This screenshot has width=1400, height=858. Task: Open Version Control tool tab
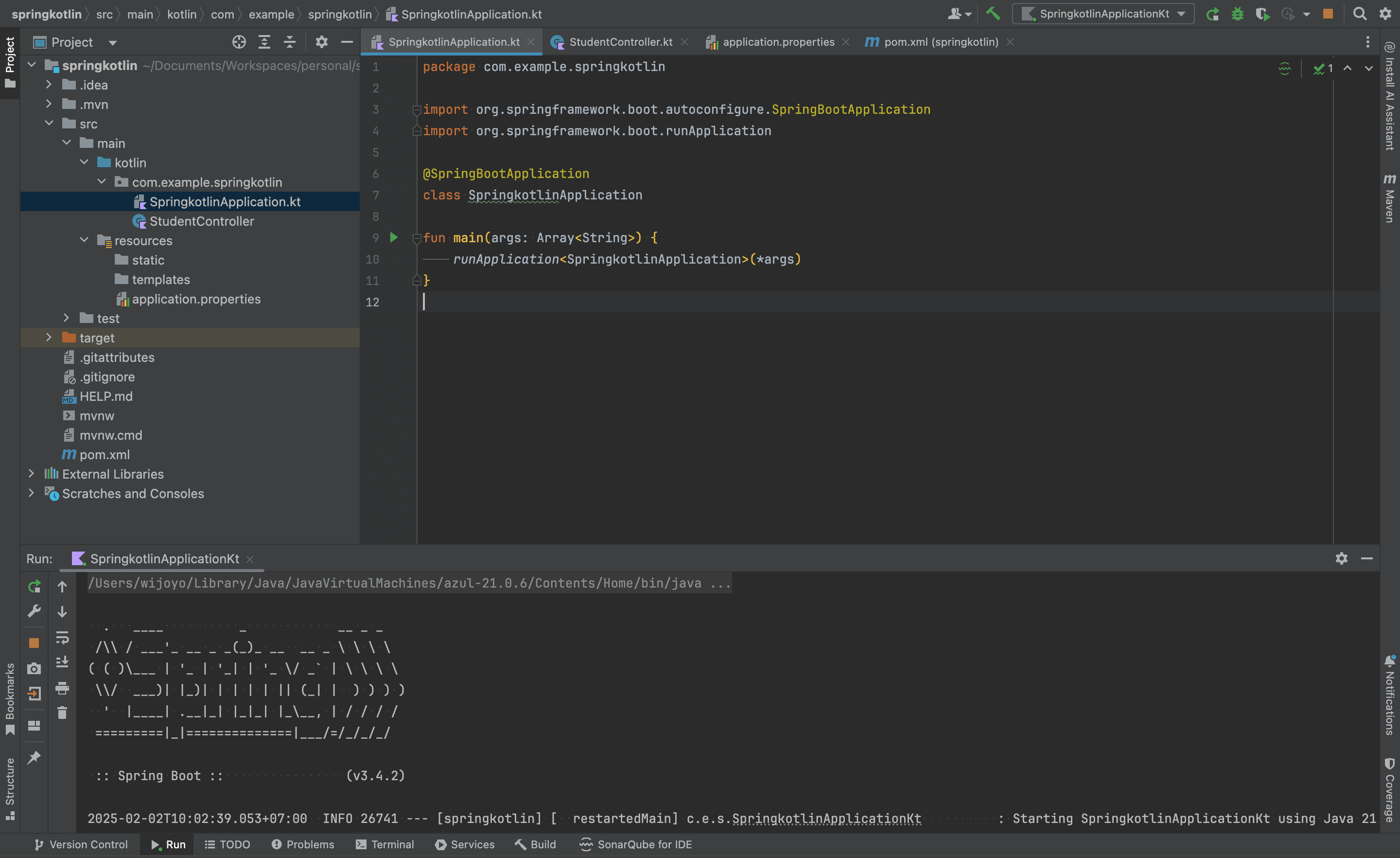(80, 844)
